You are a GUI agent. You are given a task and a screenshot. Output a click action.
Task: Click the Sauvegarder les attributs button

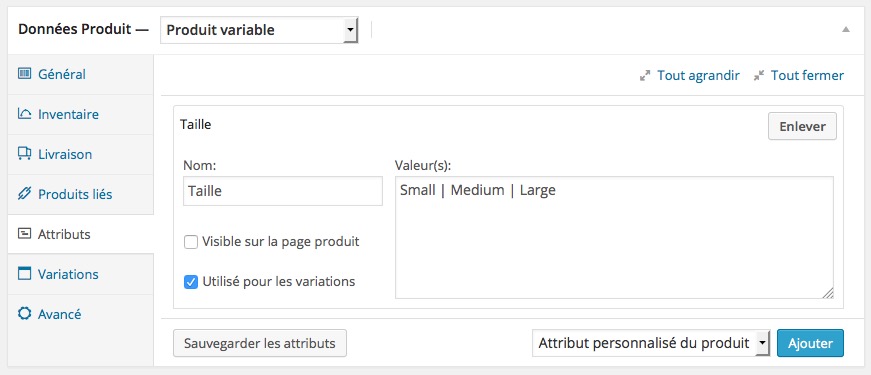(x=260, y=343)
